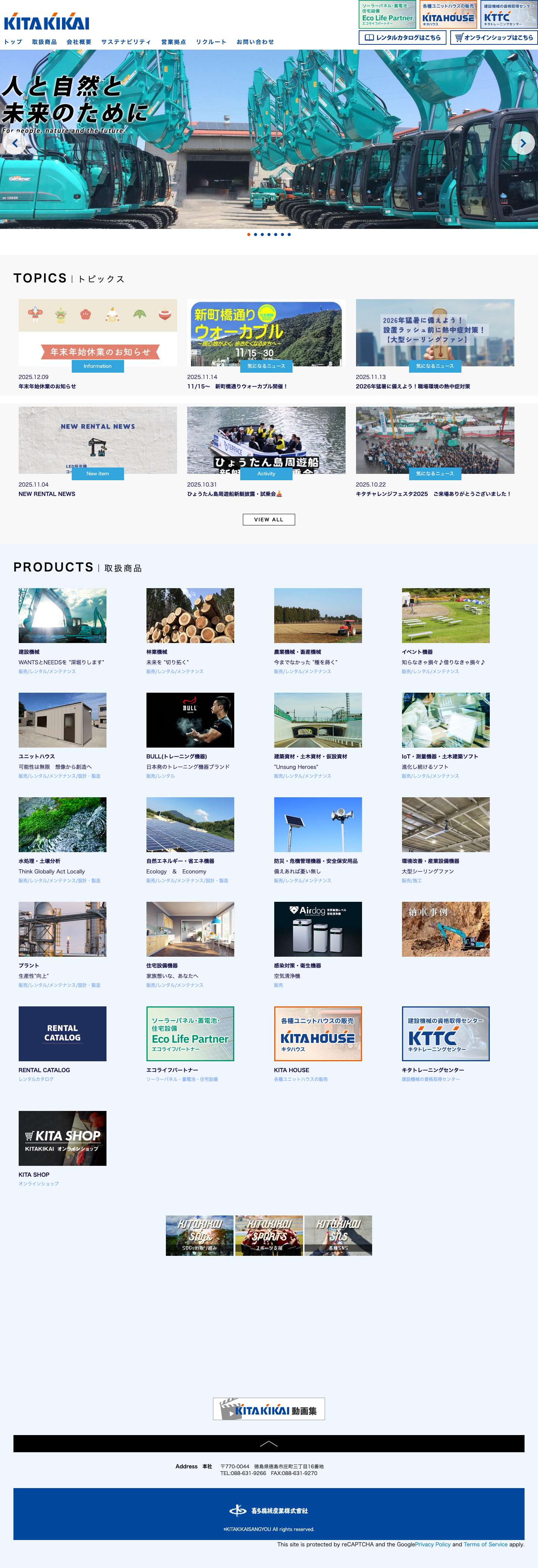
Task: Open KITAHOUSE header banner
Action: pyautogui.click(x=448, y=15)
